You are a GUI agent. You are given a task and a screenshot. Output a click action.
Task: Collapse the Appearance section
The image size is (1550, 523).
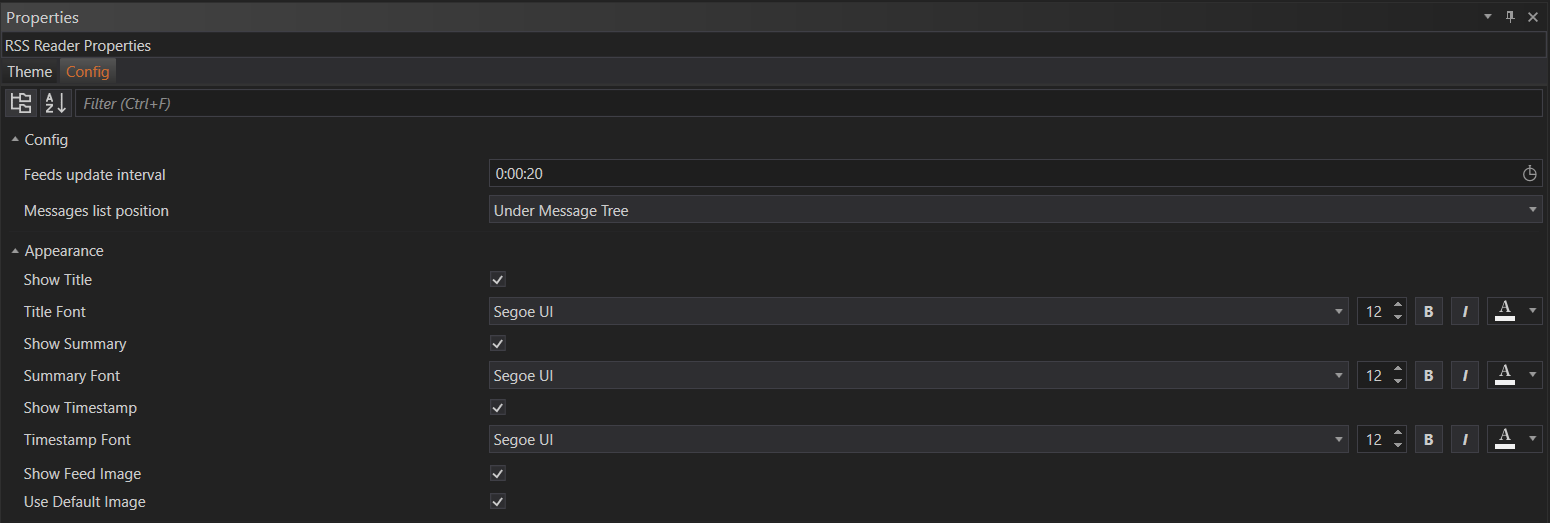[x=15, y=251]
